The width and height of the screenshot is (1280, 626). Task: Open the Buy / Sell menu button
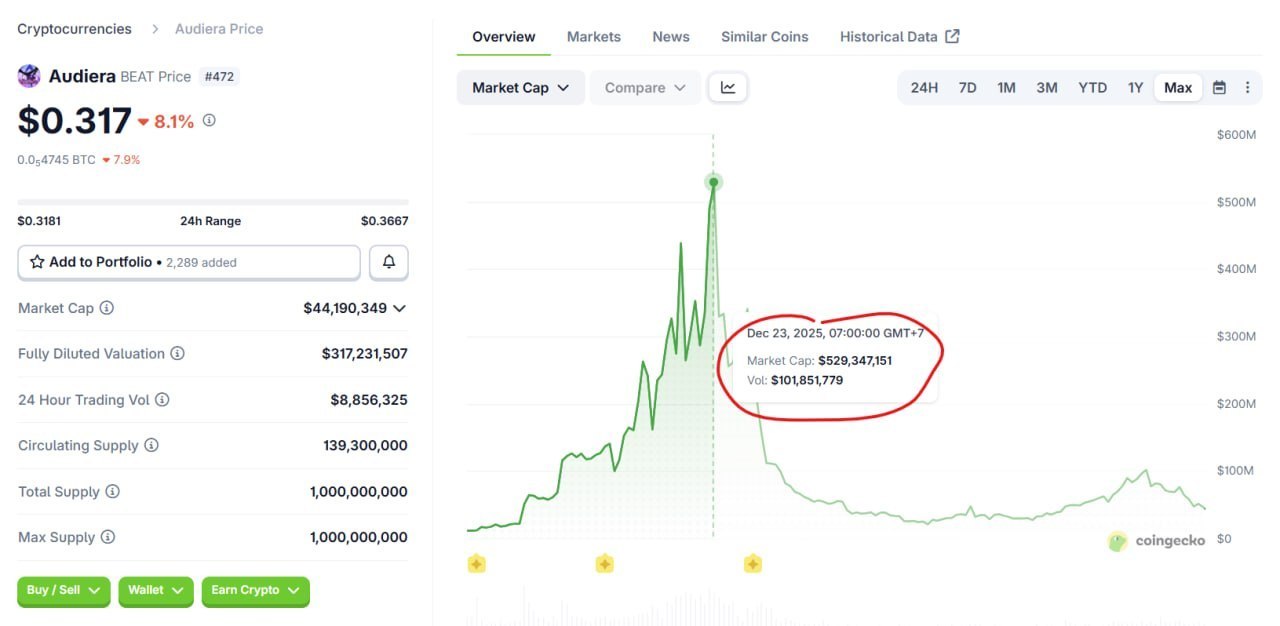click(x=63, y=591)
